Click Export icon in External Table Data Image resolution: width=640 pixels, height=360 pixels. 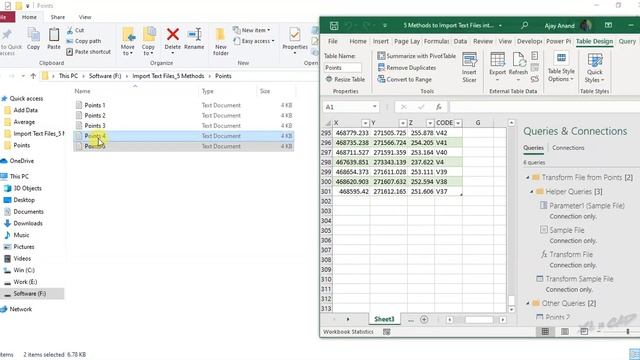(x=497, y=60)
